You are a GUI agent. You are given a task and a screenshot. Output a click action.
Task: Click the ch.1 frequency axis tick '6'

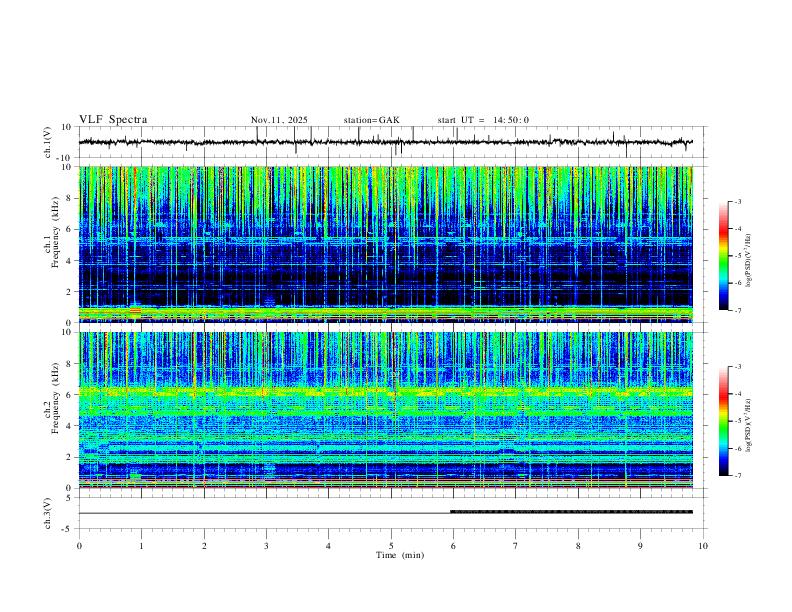click(x=69, y=229)
